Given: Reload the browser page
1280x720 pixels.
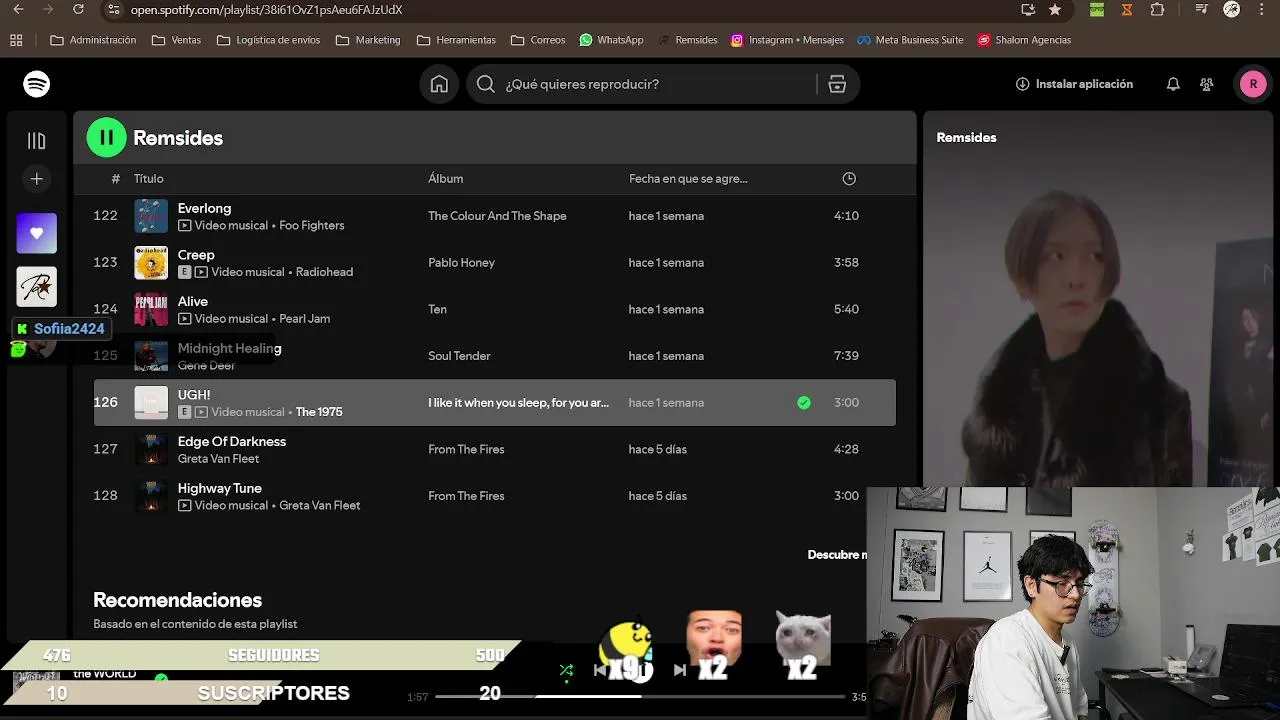Looking at the screenshot, I should [78, 9].
